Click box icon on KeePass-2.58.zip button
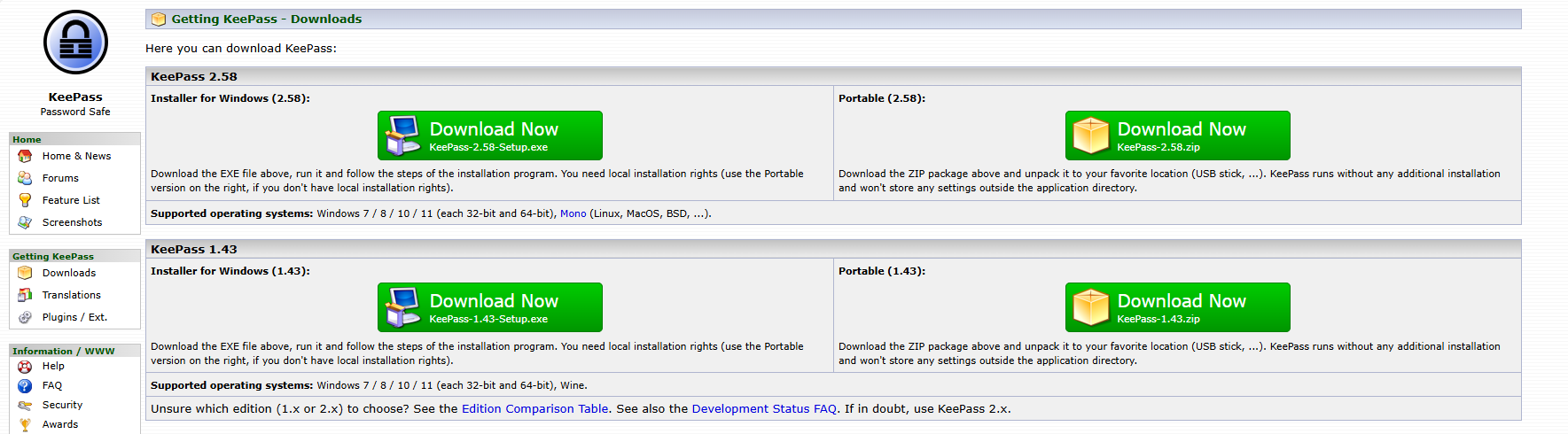Screen dimensions: 1568x434 tap(1091, 136)
